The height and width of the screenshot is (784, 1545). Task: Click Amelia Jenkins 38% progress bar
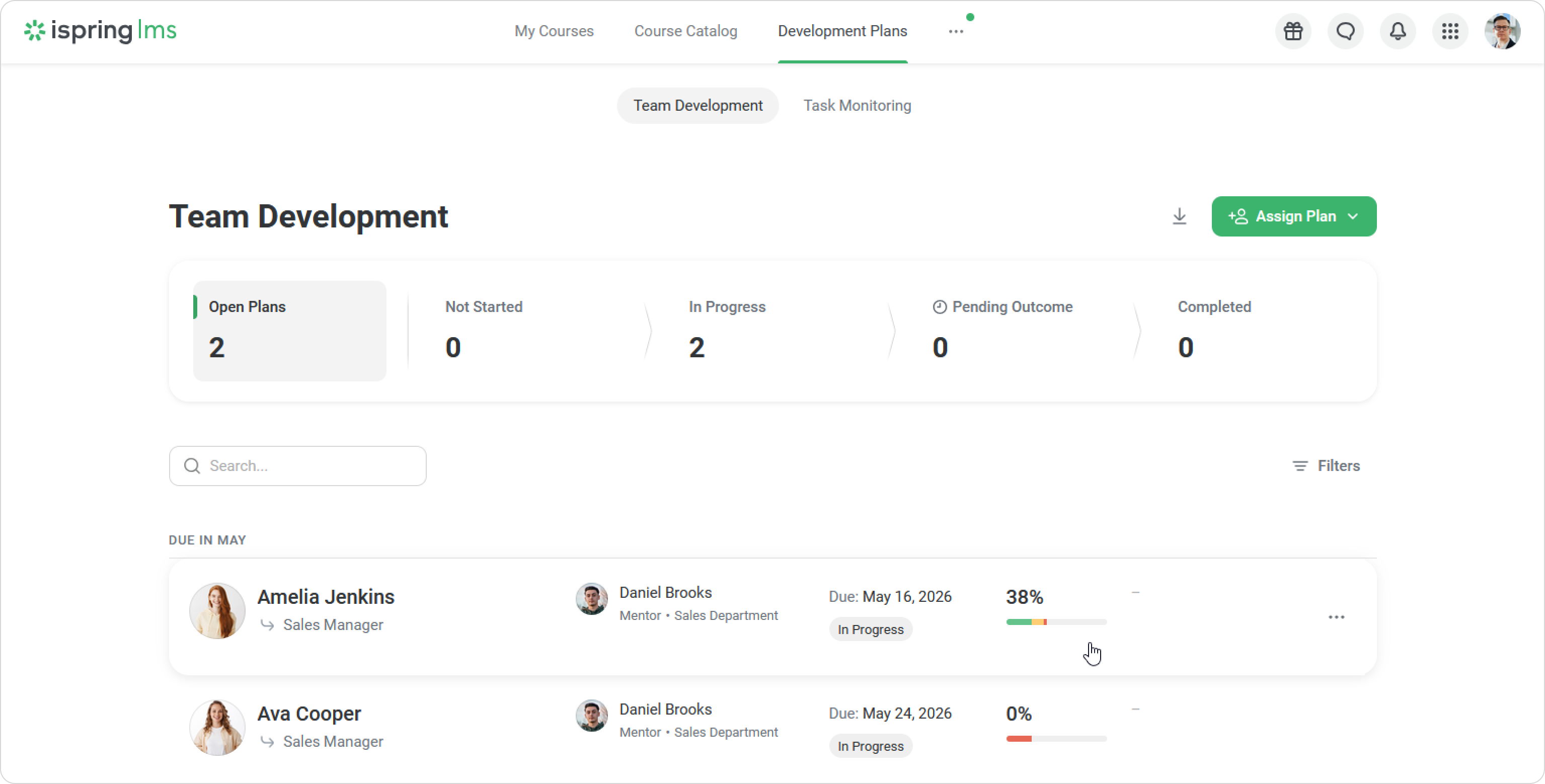click(1056, 622)
